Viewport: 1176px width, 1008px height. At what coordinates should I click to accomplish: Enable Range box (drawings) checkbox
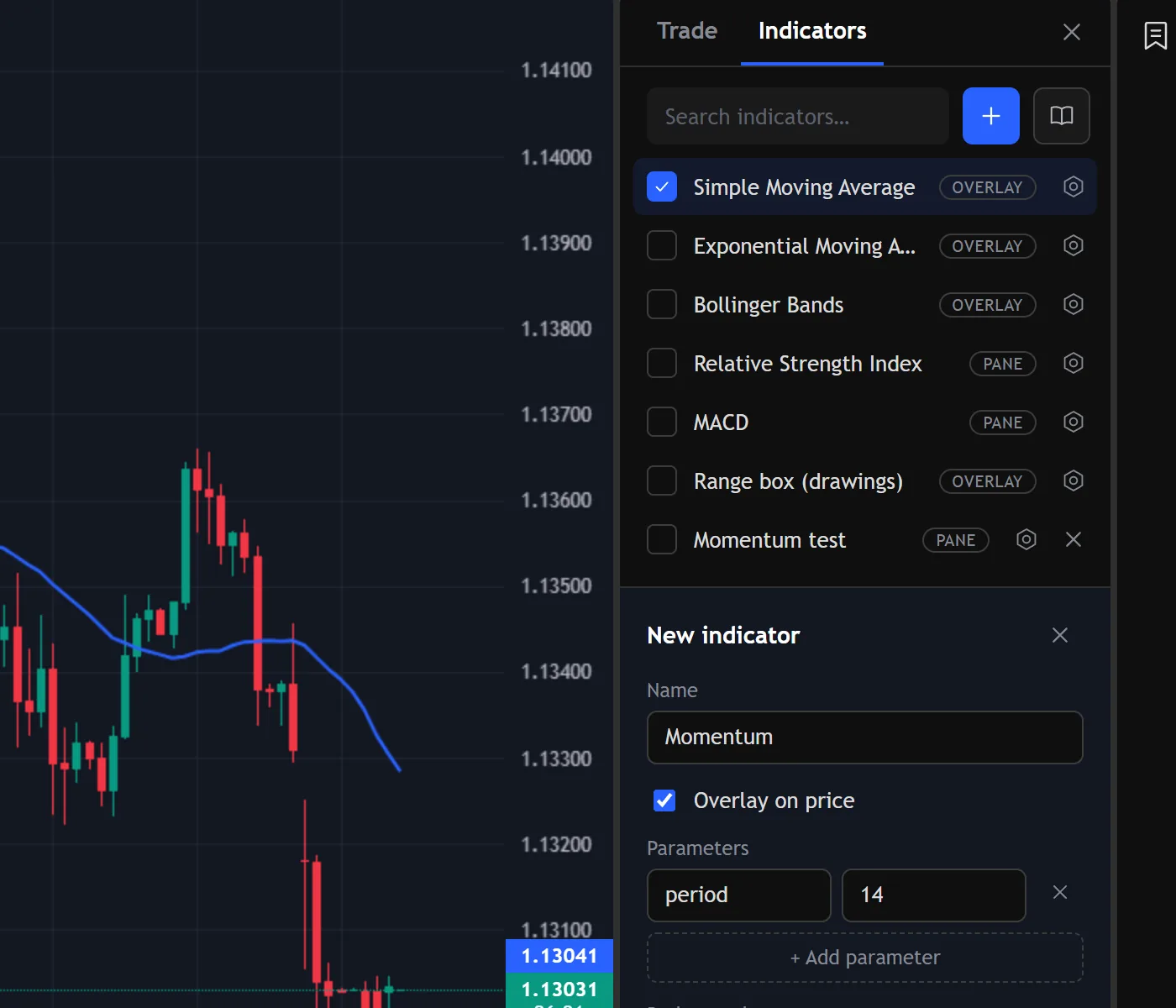tap(662, 480)
